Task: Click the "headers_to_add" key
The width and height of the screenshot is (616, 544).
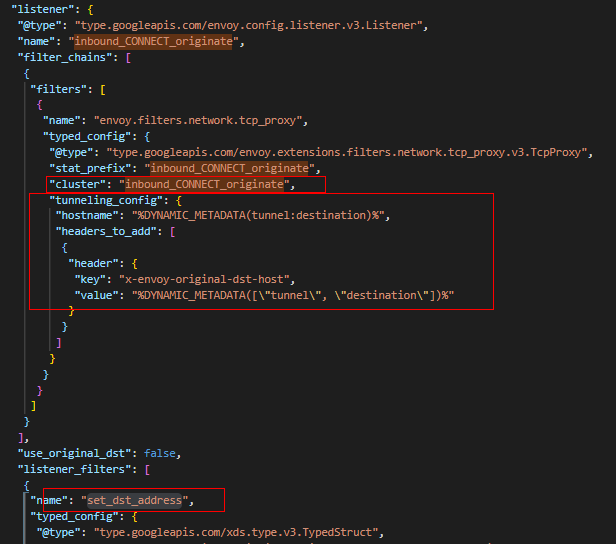Action: [106, 232]
